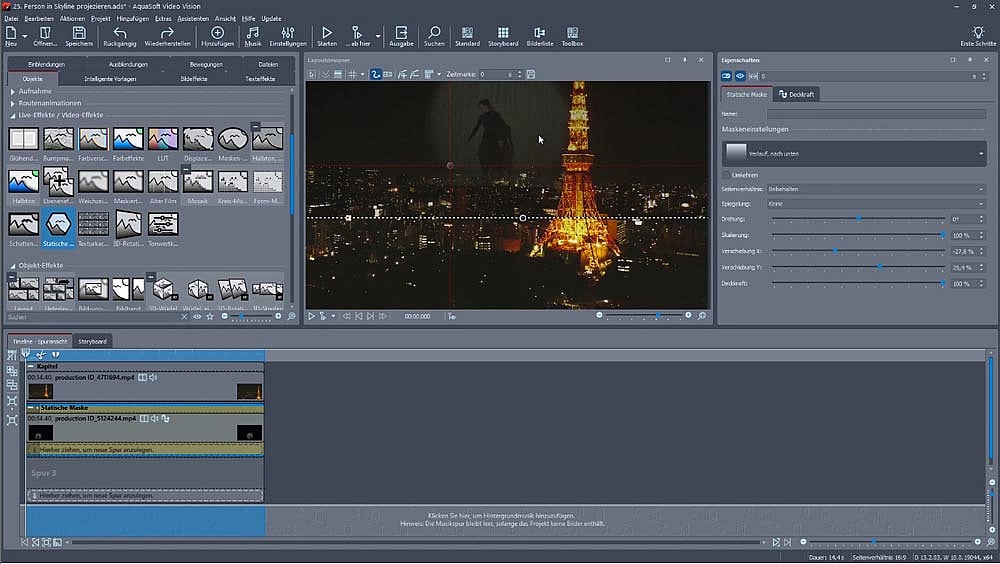The width and height of the screenshot is (1000, 564).
Task: Open the Assistenten menu
Action: pyautogui.click(x=192, y=18)
